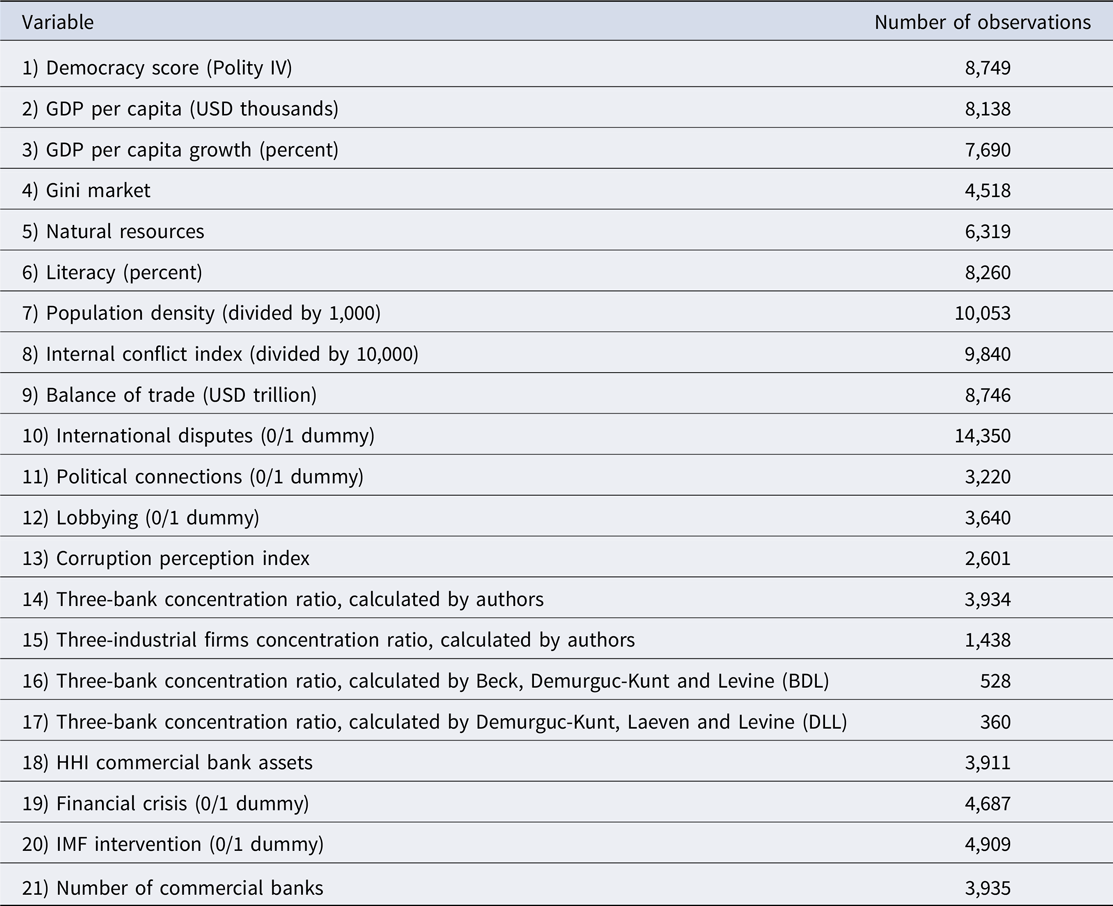The width and height of the screenshot is (1113, 906).
Task: Select Population density value 10,053
Action: 982,313
